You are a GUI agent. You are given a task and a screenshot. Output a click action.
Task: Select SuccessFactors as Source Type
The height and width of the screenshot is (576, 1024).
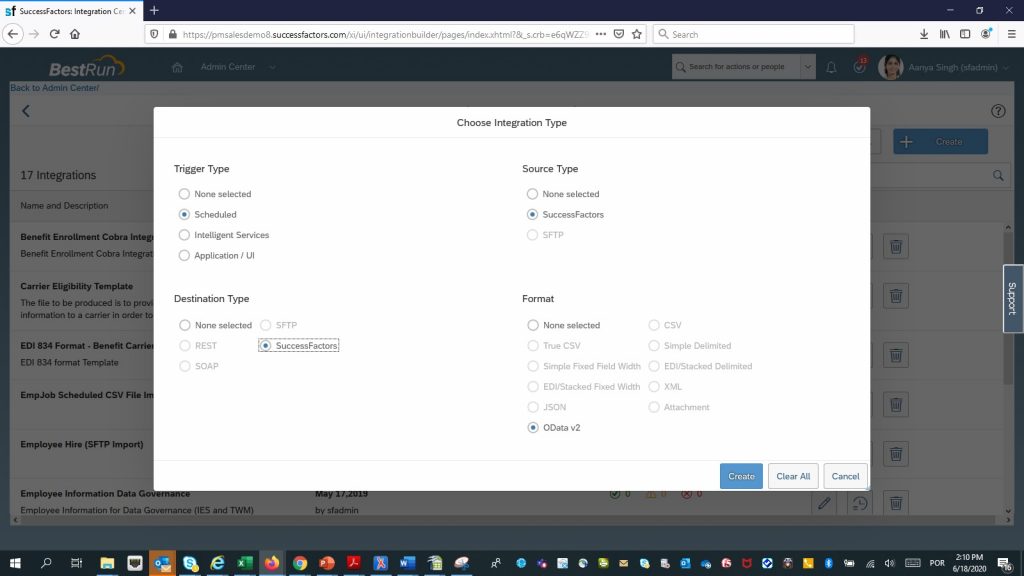tap(532, 214)
